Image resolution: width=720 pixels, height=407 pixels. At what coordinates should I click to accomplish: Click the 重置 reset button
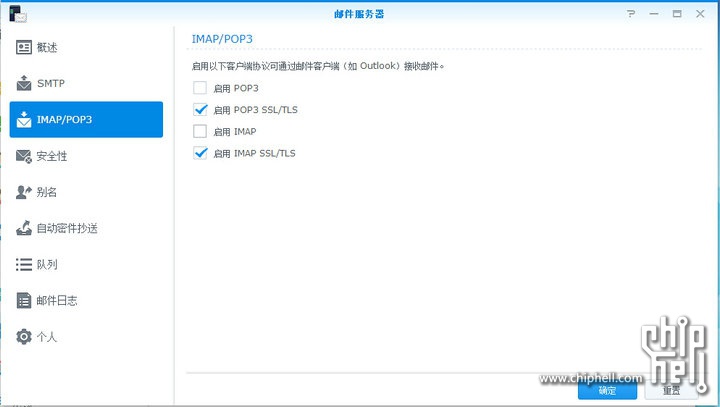671,390
